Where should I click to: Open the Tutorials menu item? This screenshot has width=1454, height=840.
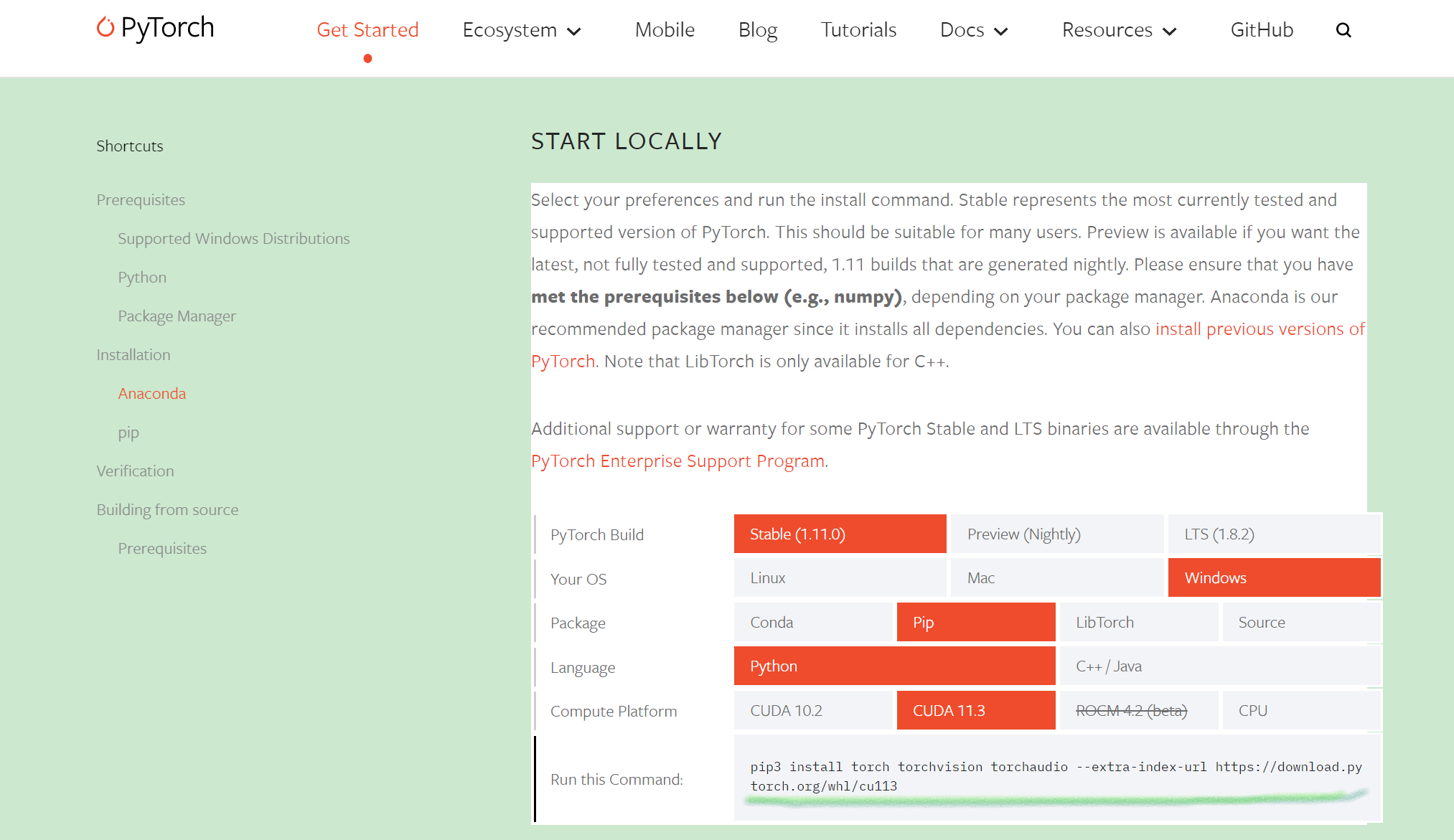pyautogui.click(x=858, y=30)
